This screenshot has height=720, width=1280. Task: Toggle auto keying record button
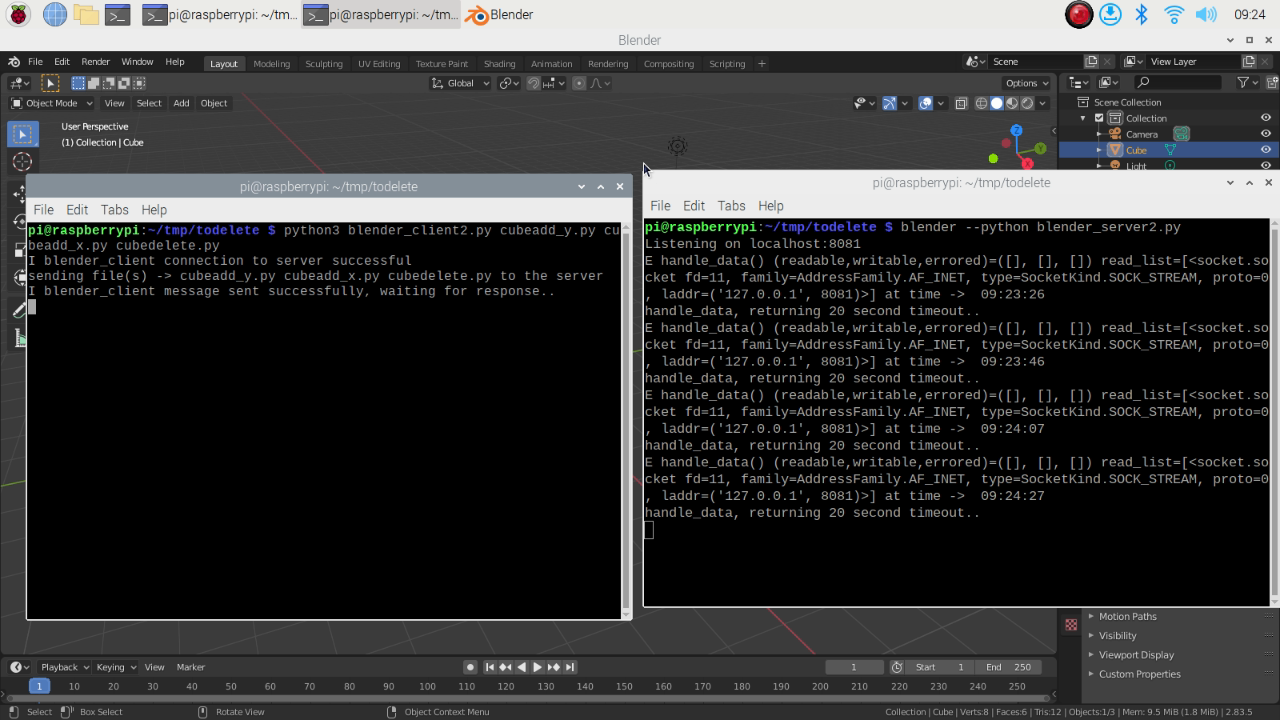tap(470, 667)
